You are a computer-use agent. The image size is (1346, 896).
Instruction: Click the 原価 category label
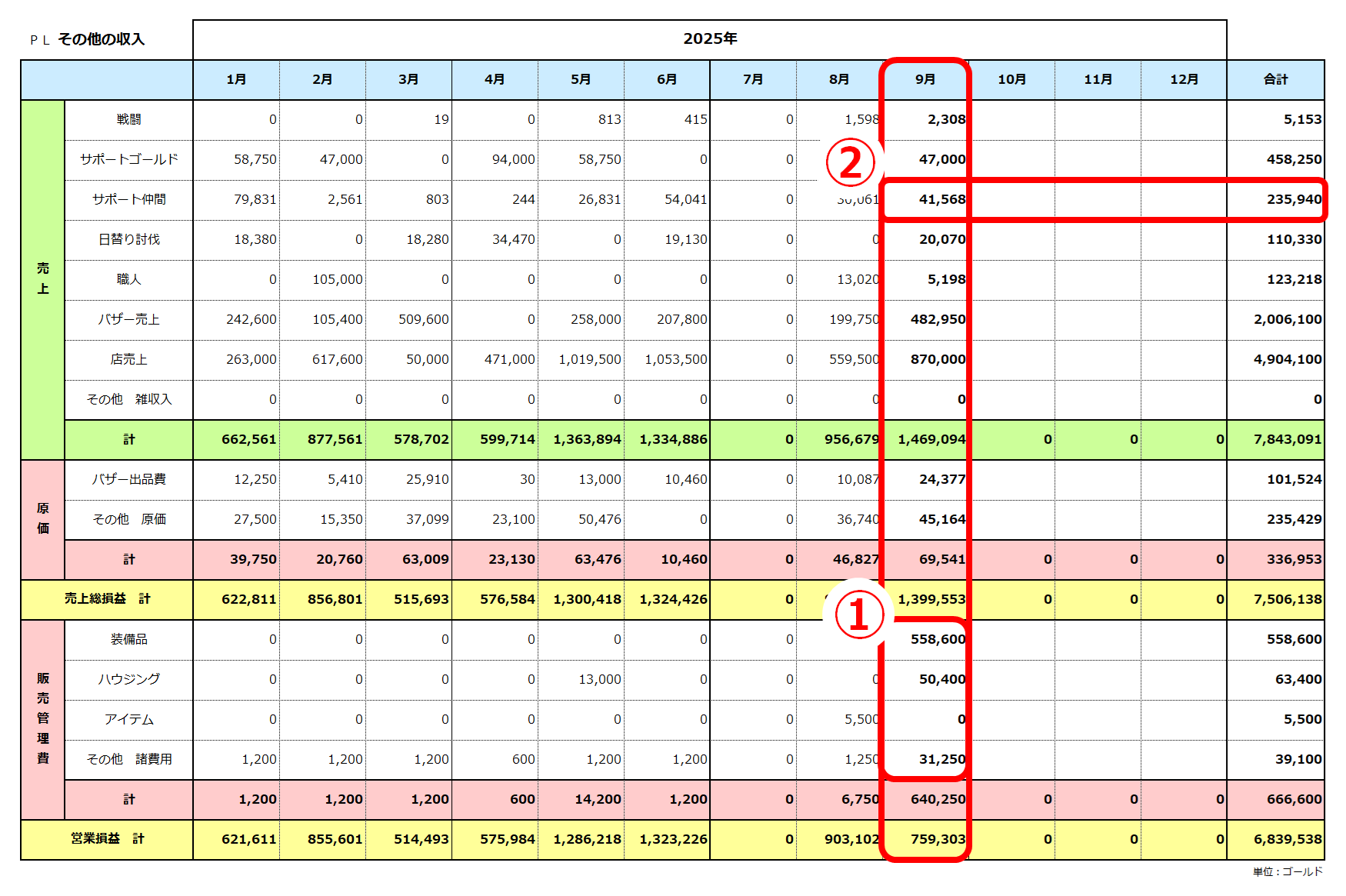[43, 519]
